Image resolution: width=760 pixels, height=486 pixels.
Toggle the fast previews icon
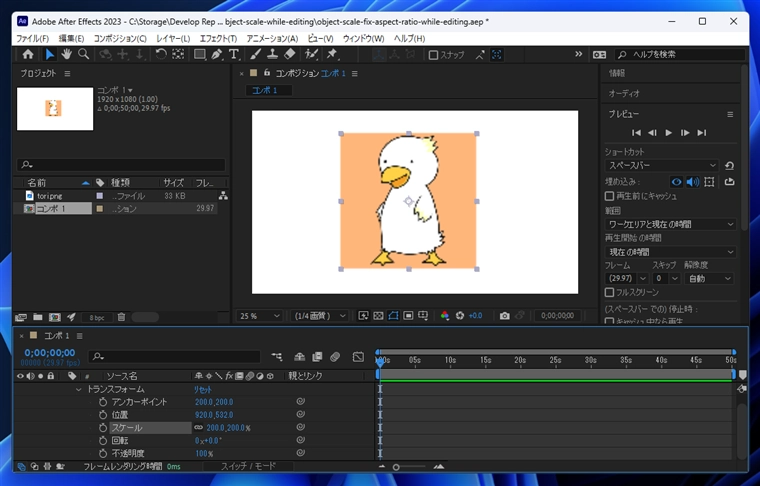coord(363,316)
